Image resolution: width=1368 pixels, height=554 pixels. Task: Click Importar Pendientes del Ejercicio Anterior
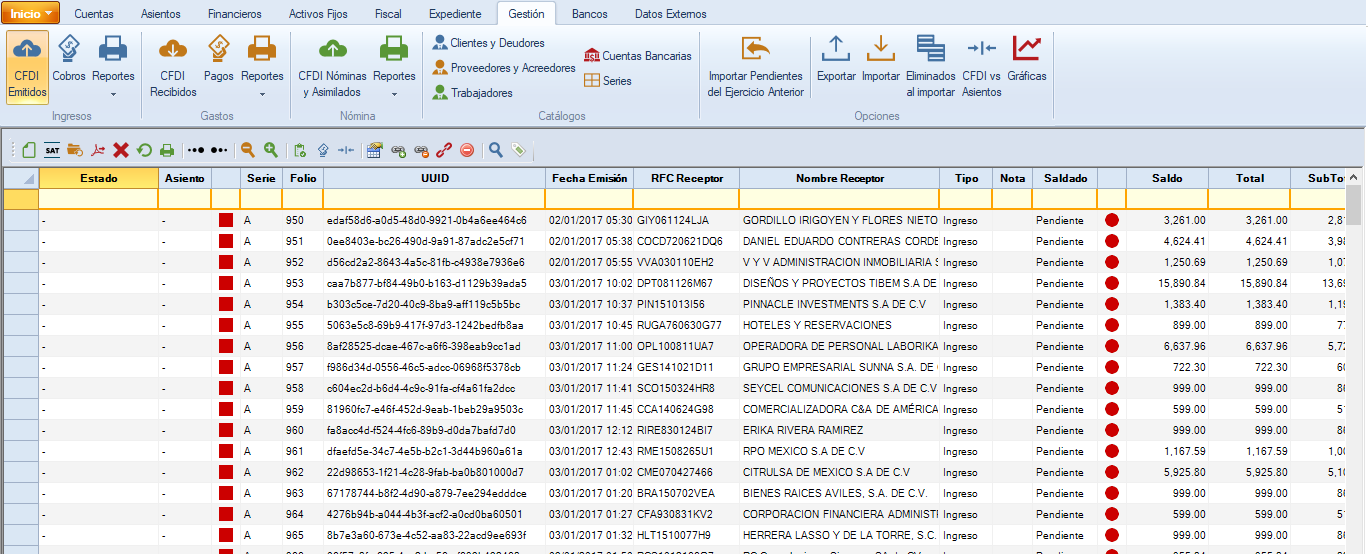pos(755,67)
